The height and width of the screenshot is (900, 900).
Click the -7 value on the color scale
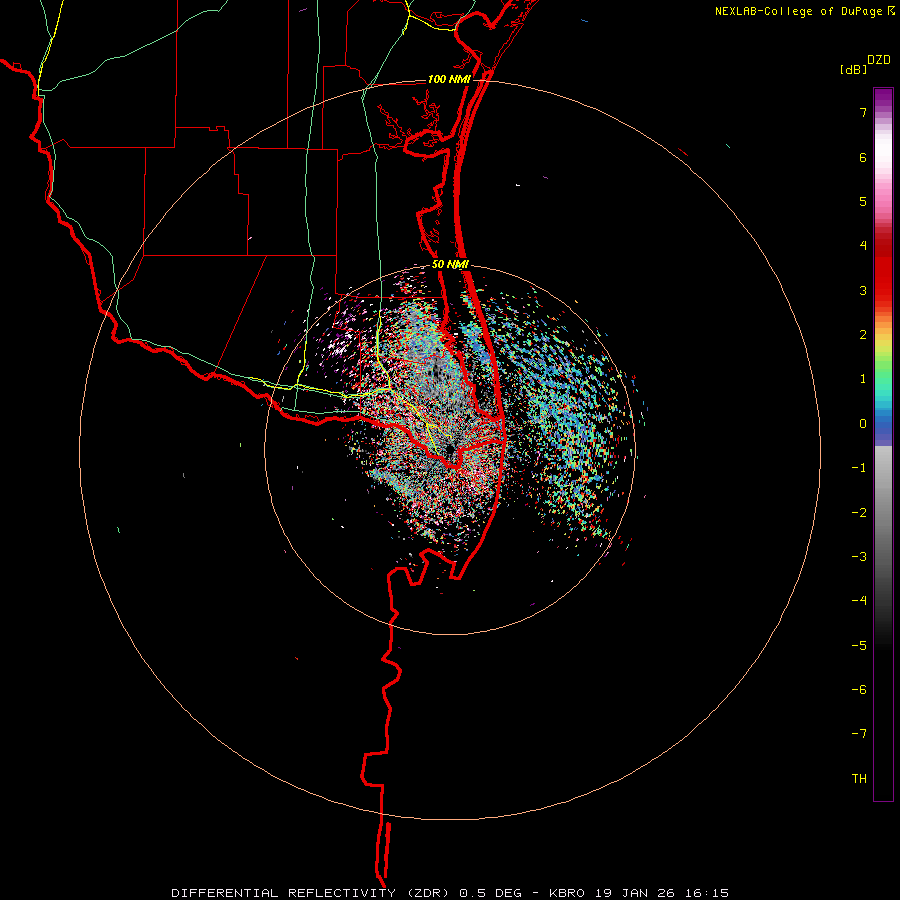[859, 734]
